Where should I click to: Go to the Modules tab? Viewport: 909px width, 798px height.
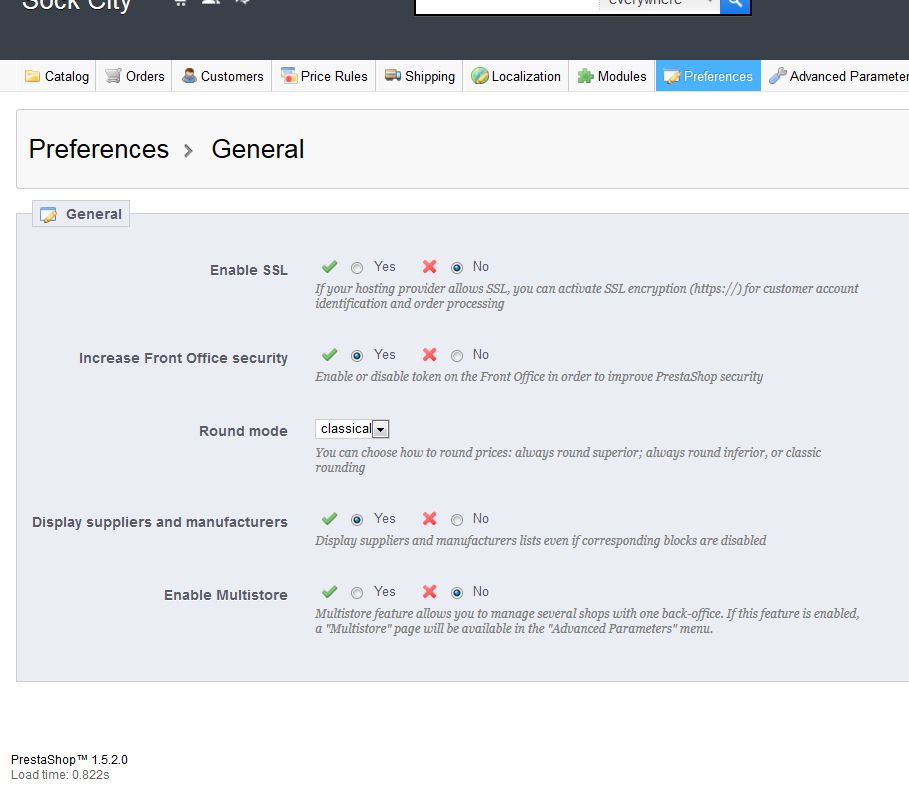pos(612,76)
